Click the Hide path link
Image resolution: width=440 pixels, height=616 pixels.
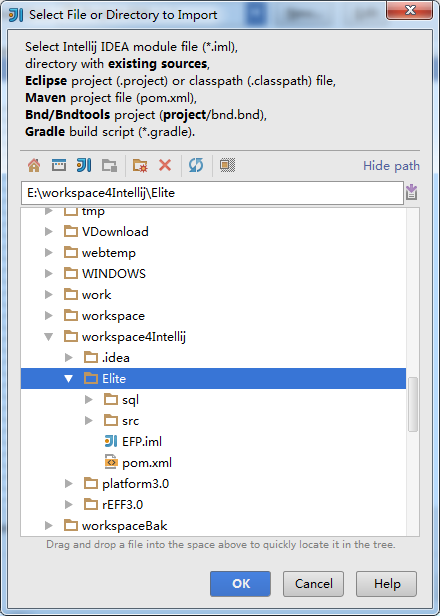tap(391, 165)
